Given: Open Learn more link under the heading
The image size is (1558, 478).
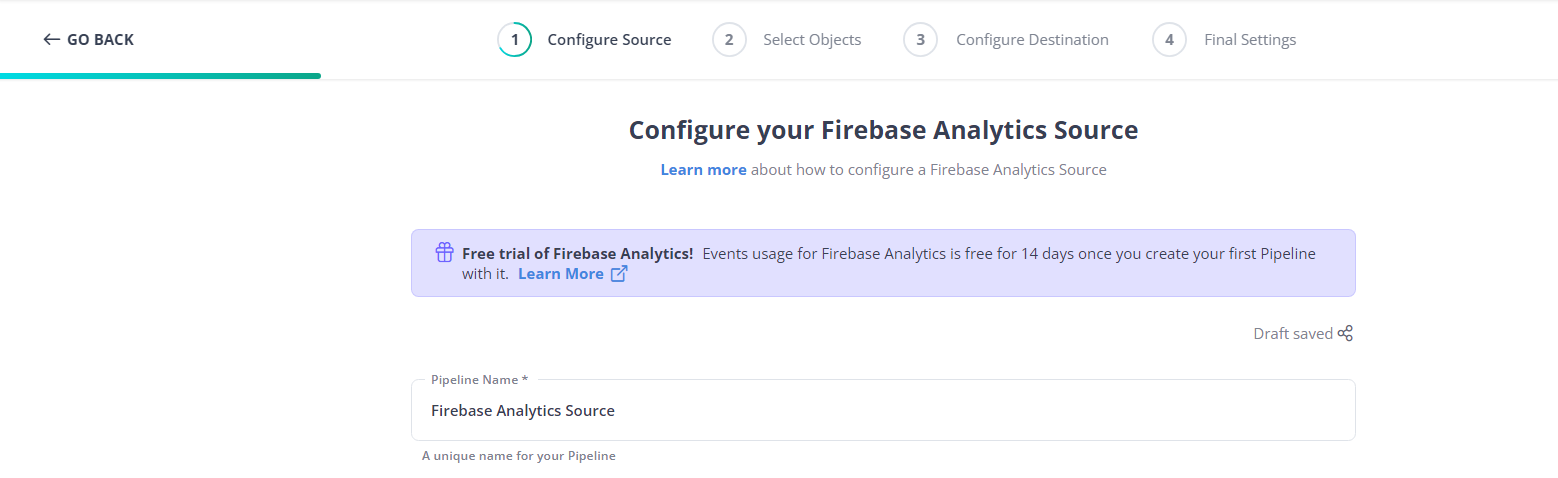Looking at the screenshot, I should 703,170.
